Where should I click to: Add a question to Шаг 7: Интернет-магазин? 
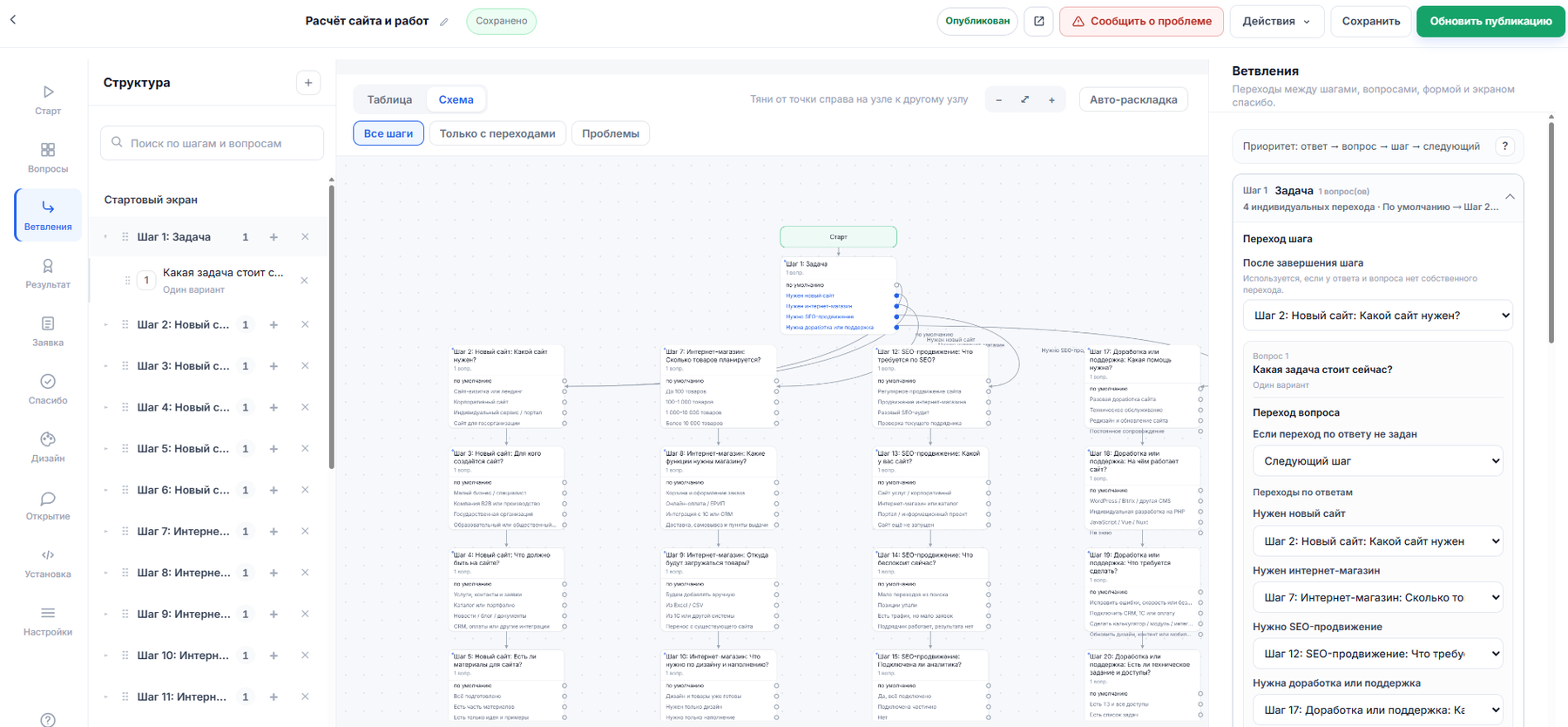click(x=274, y=532)
